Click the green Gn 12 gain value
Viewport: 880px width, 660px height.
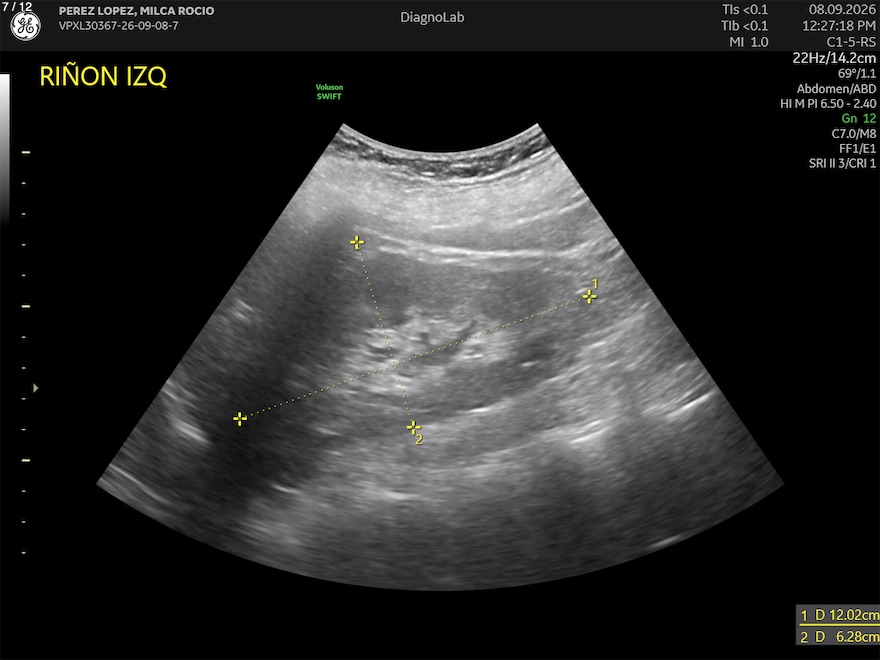pyautogui.click(x=859, y=118)
